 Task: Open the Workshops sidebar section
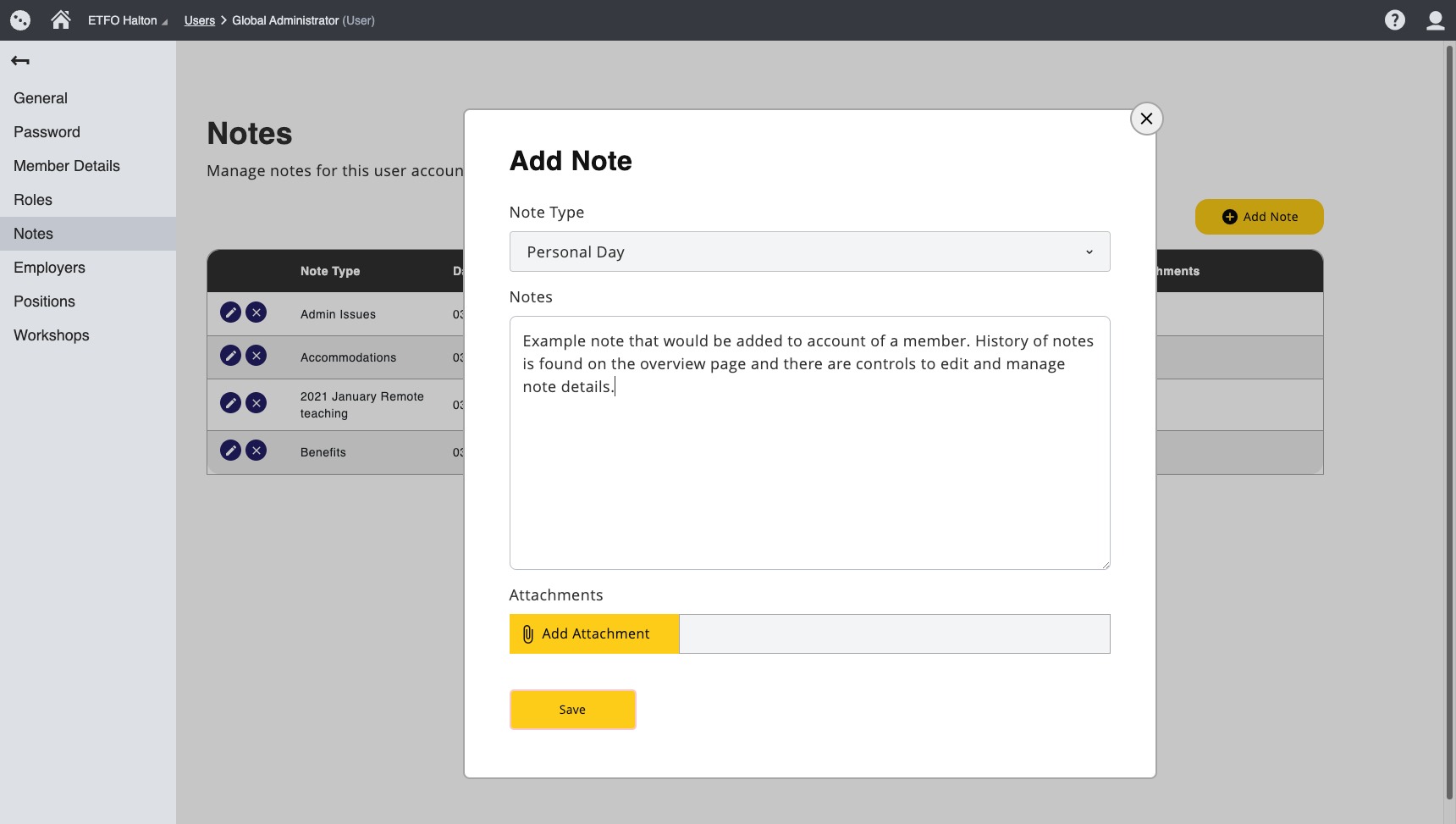pyautogui.click(x=52, y=335)
